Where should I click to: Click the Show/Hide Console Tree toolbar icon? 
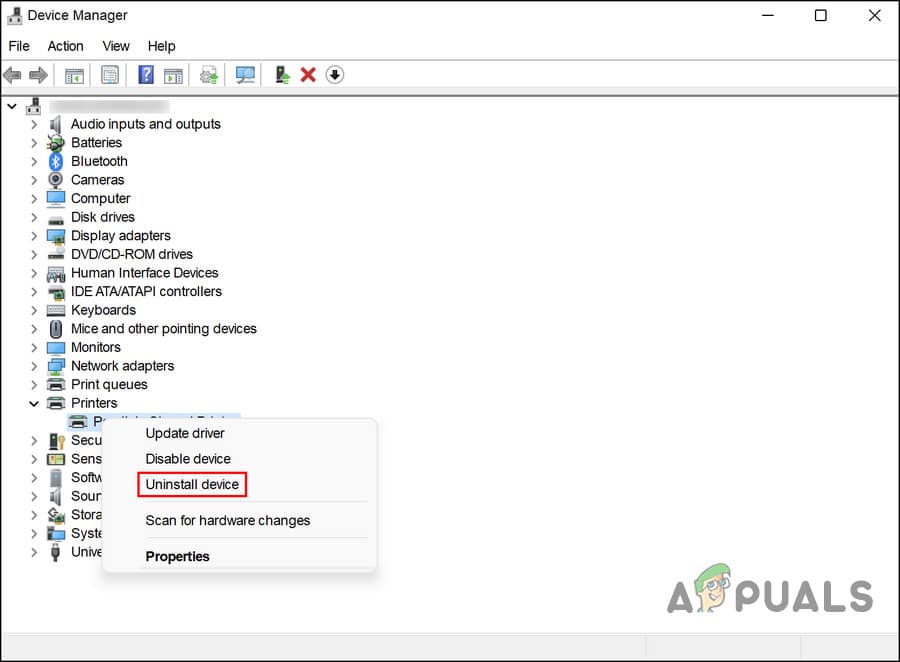pos(73,74)
